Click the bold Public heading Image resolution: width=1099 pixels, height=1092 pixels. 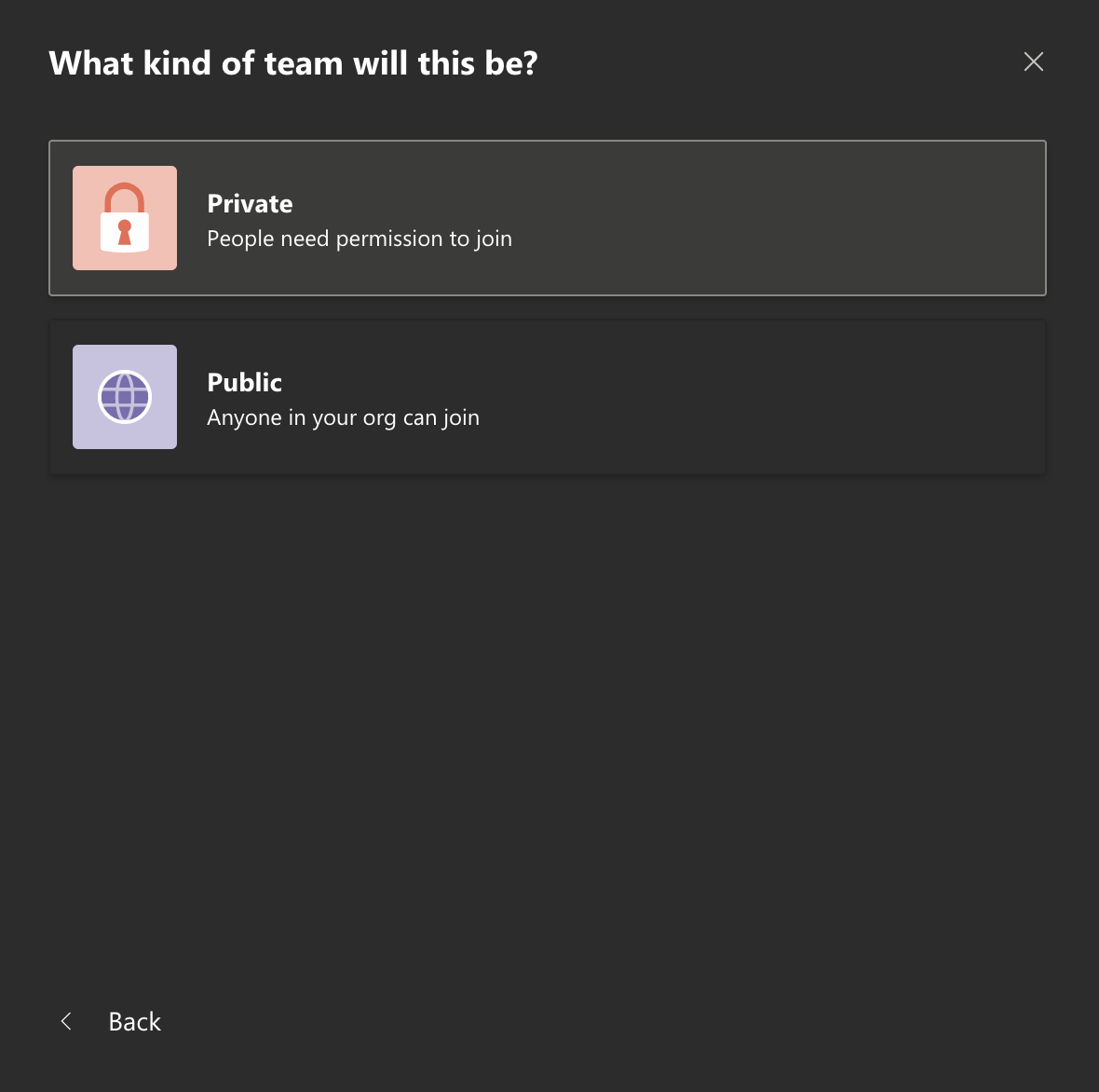(x=245, y=382)
